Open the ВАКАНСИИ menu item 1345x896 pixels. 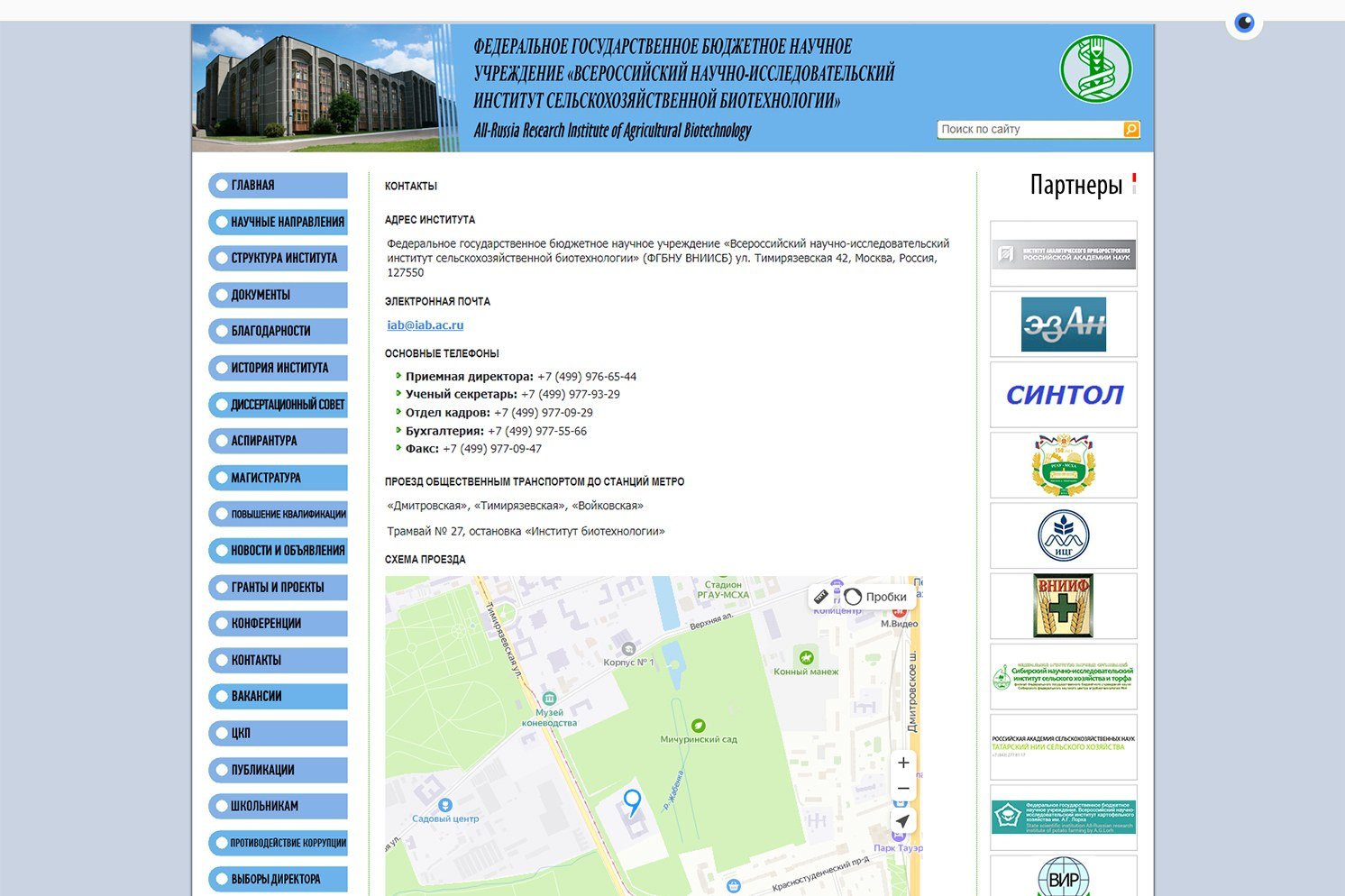pyautogui.click(x=278, y=696)
